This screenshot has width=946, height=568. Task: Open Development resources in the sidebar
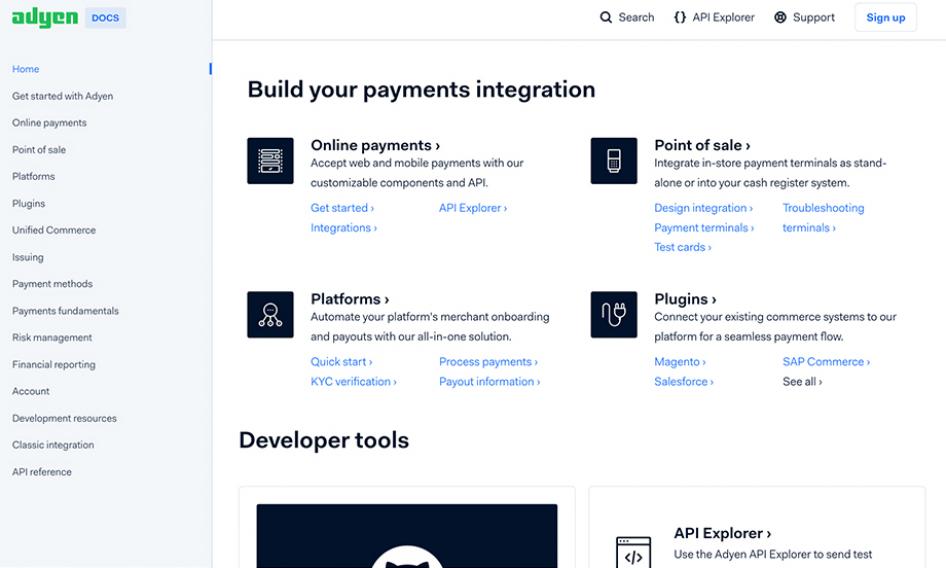point(65,418)
